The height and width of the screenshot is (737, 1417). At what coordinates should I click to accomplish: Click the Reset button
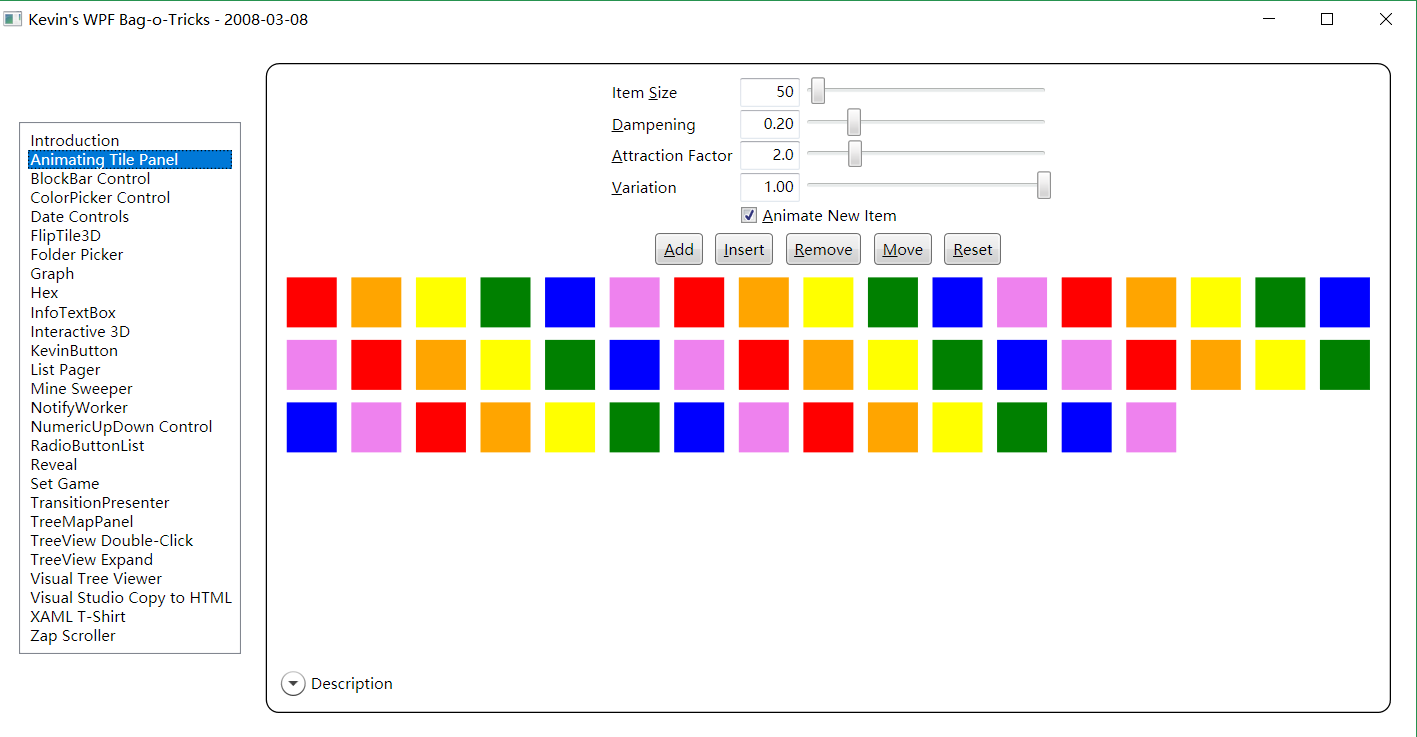click(972, 250)
